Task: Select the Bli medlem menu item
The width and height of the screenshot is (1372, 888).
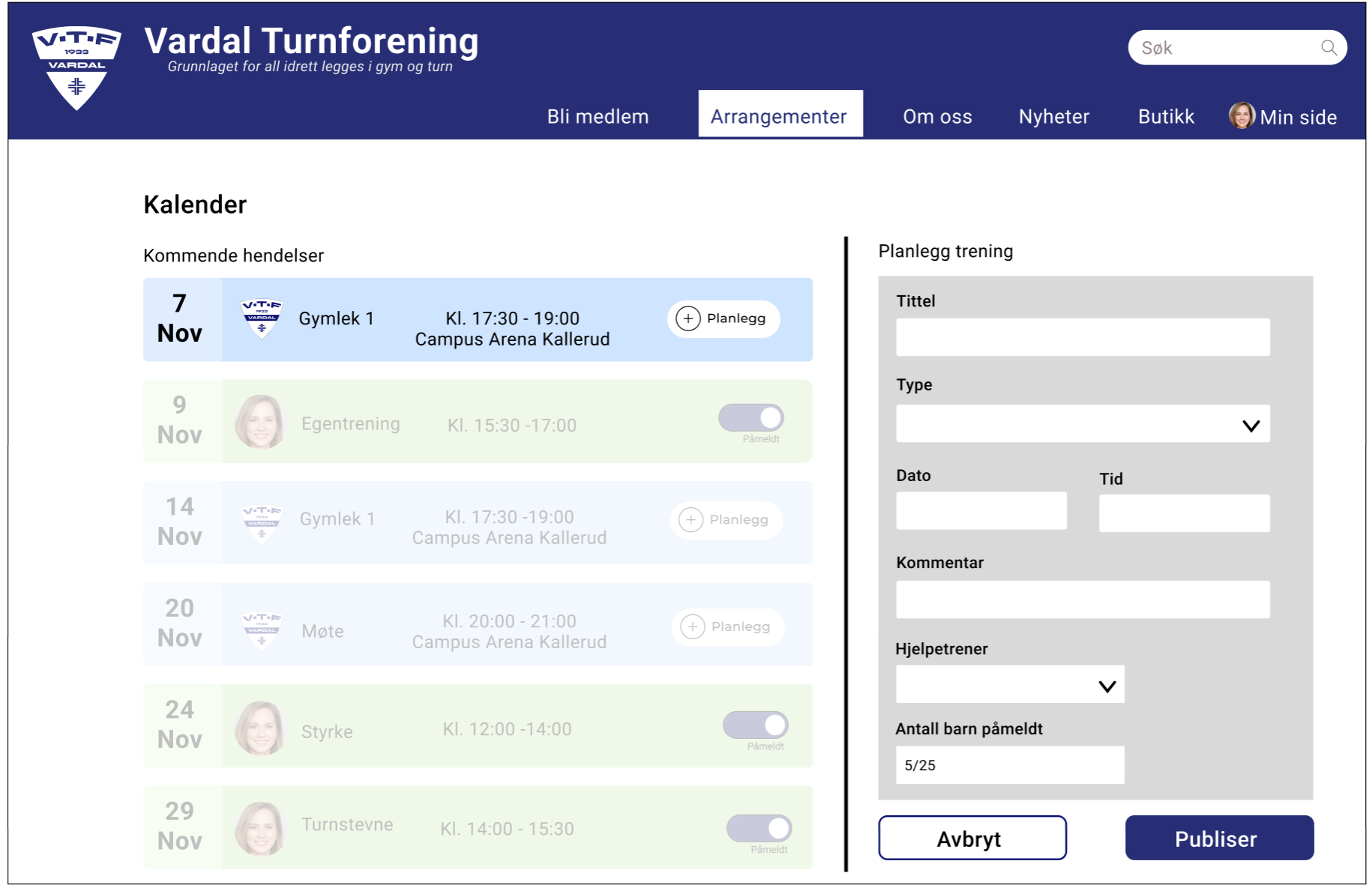Action: tap(598, 117)
